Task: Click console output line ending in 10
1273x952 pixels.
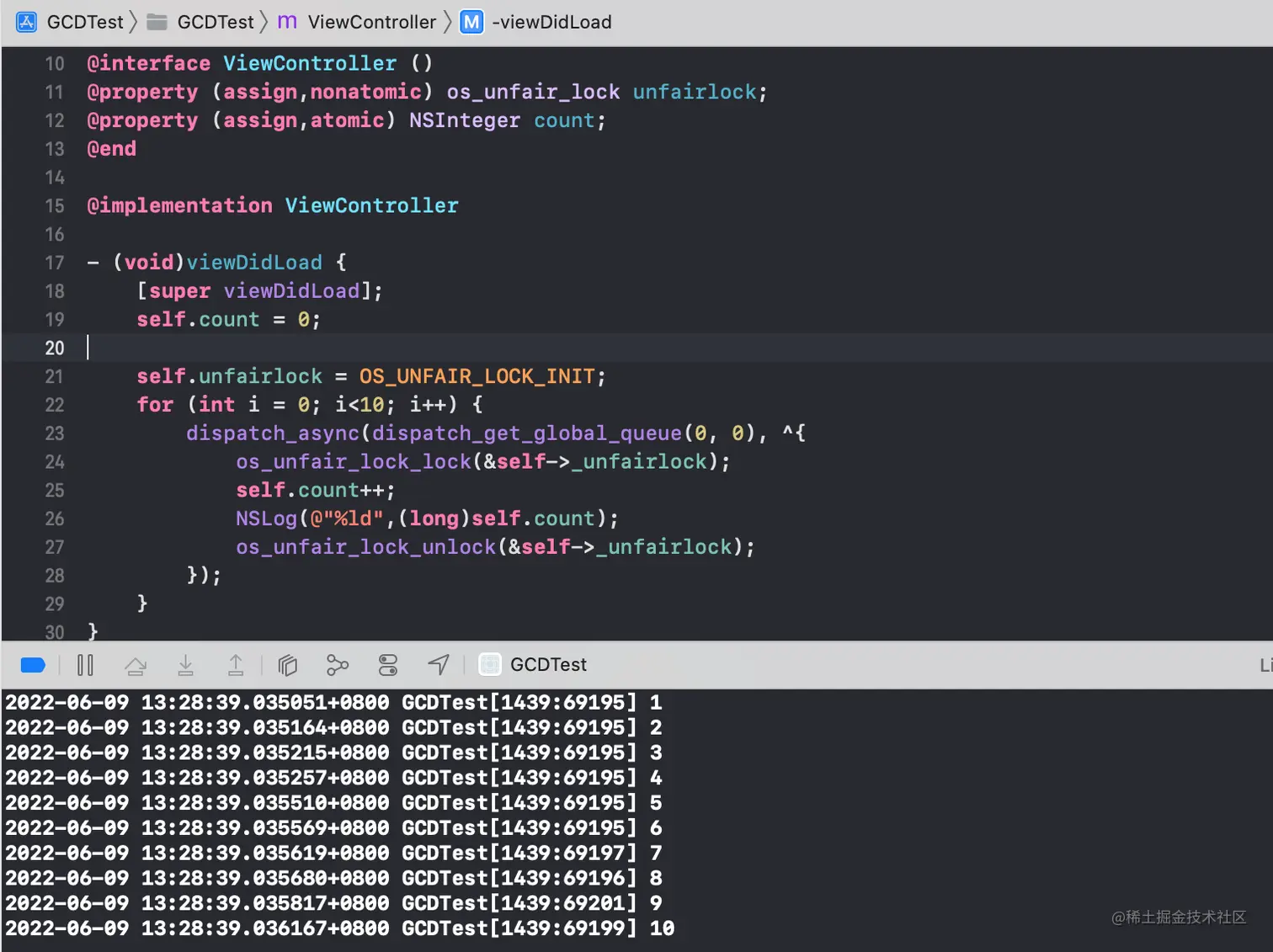Action: pos(340,928)
